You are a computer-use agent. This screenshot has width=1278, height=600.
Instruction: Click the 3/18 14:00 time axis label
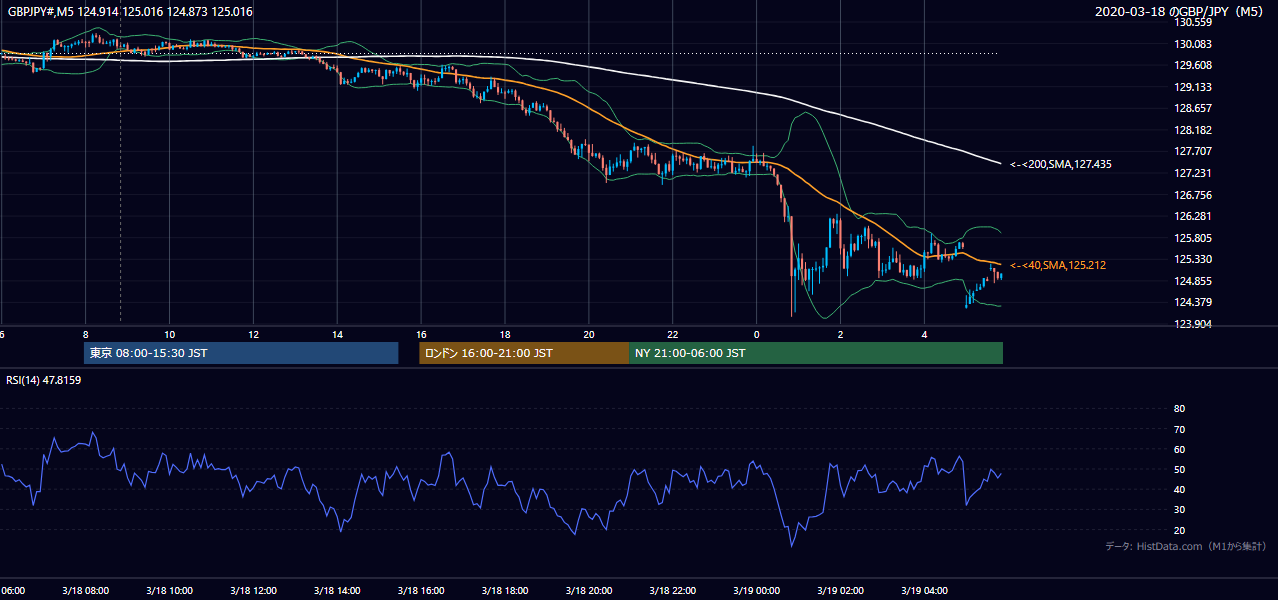point(336,591)
